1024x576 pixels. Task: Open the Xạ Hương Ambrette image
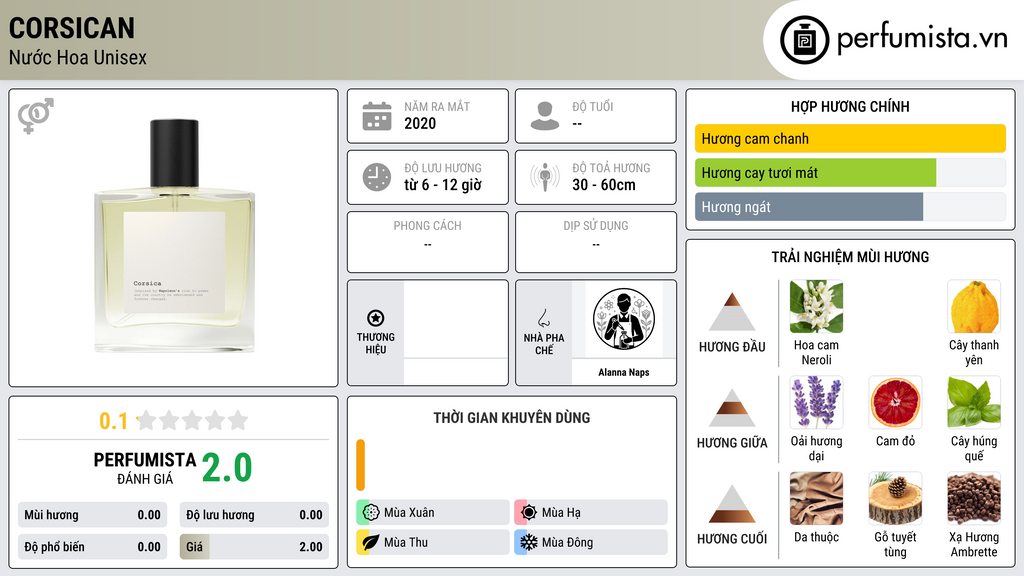[974, 498]
